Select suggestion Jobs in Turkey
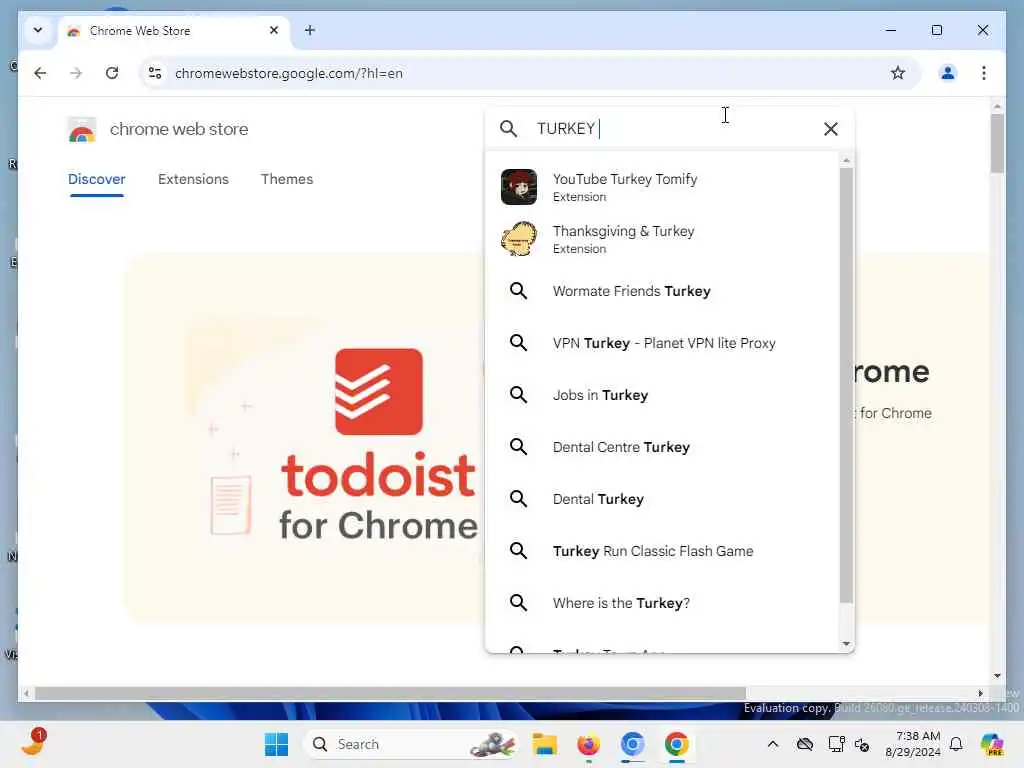Image resolution: width=1024 pixels, height=768 pixels. click(662, 395)
